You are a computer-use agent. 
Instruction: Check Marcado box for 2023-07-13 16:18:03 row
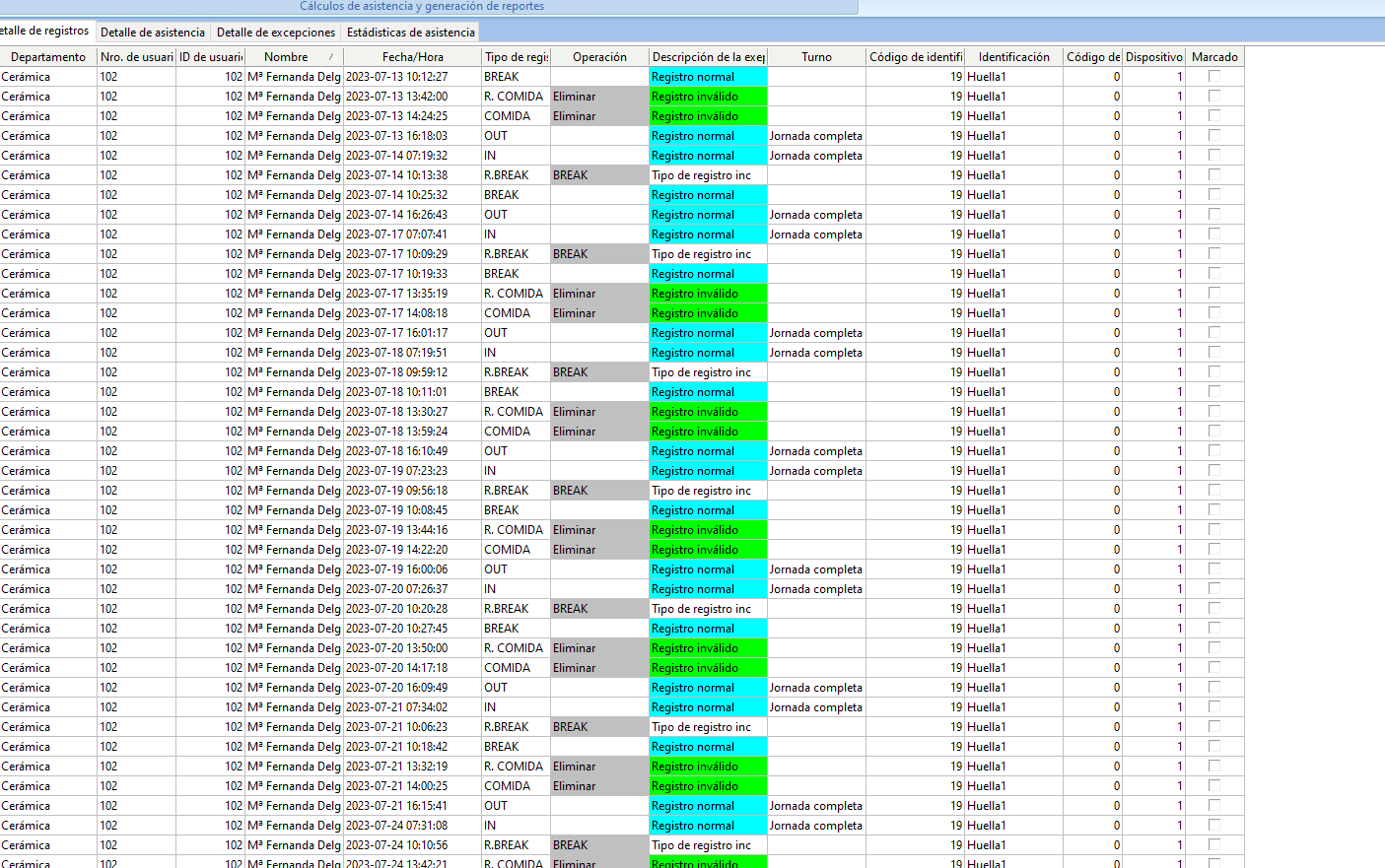click(1214, 135)
